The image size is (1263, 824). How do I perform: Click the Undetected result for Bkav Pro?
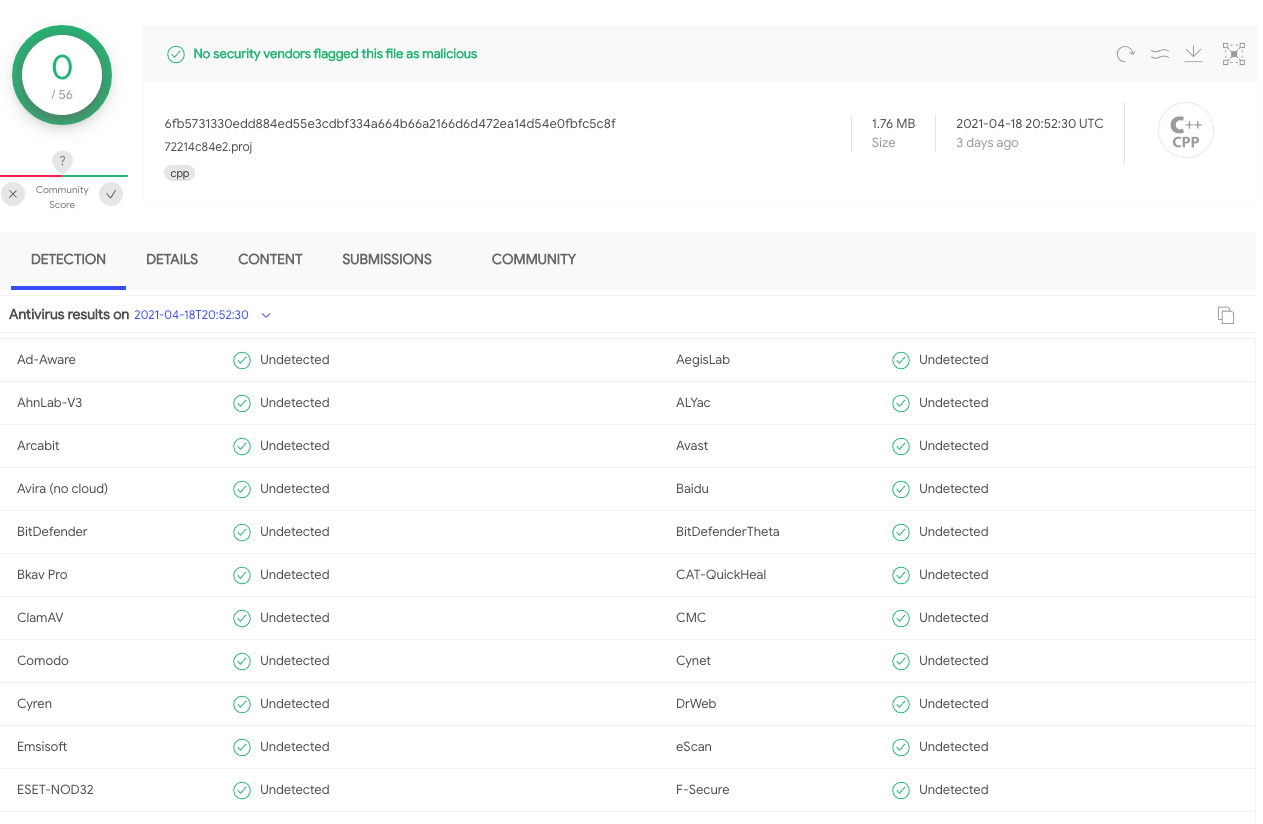295,575
